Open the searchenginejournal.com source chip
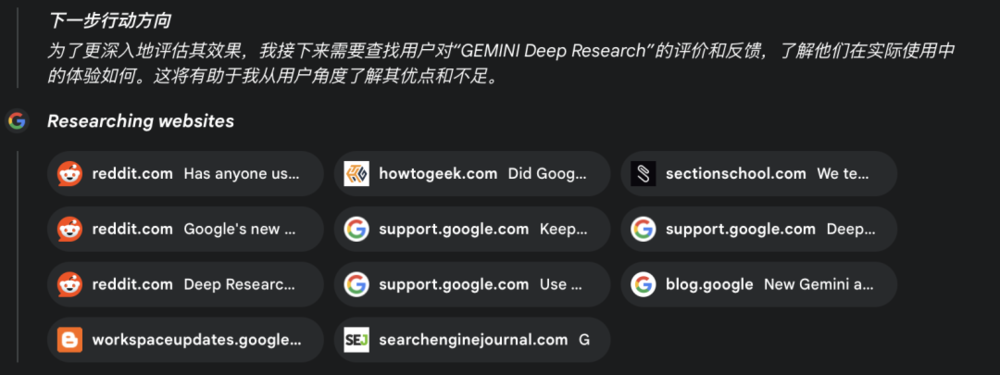The height and width of the screenshot is (375, 1000). coord(472,340)
